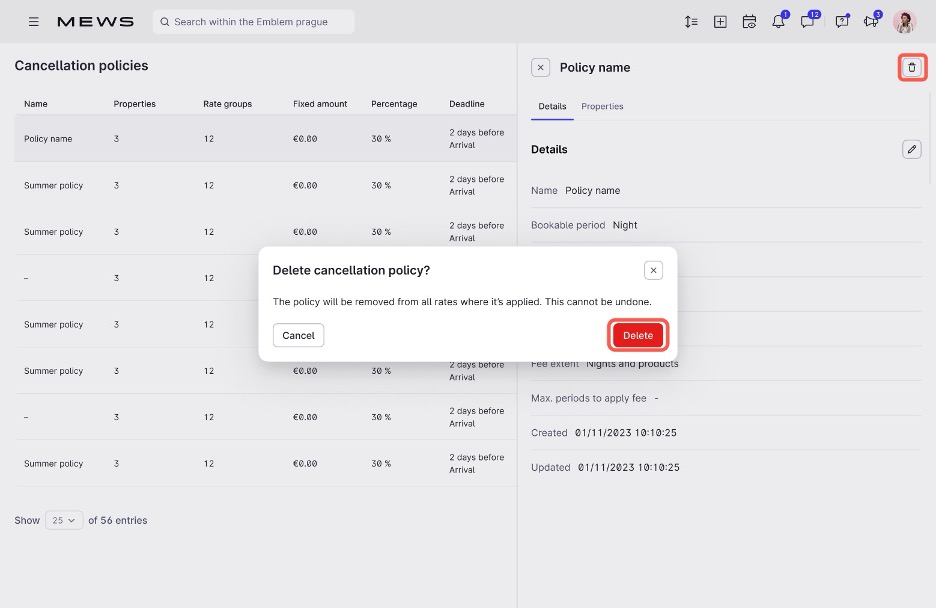This screenshot has width=936, height=608.
Task: Open notifications bell icon
Action: [x=778, y=21]
